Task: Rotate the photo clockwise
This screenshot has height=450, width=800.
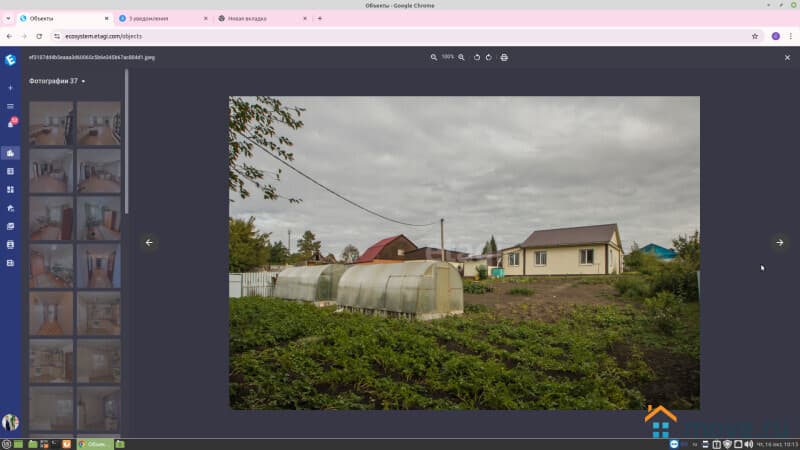Action: pyautogui.click(x=489, y=57)
